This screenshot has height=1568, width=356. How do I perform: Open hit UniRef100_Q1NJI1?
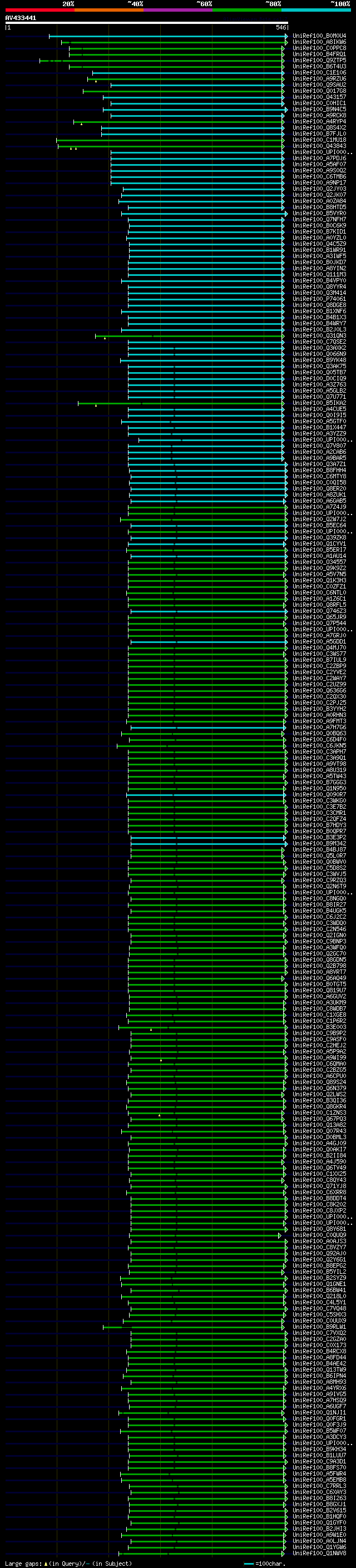(319, 1412)
